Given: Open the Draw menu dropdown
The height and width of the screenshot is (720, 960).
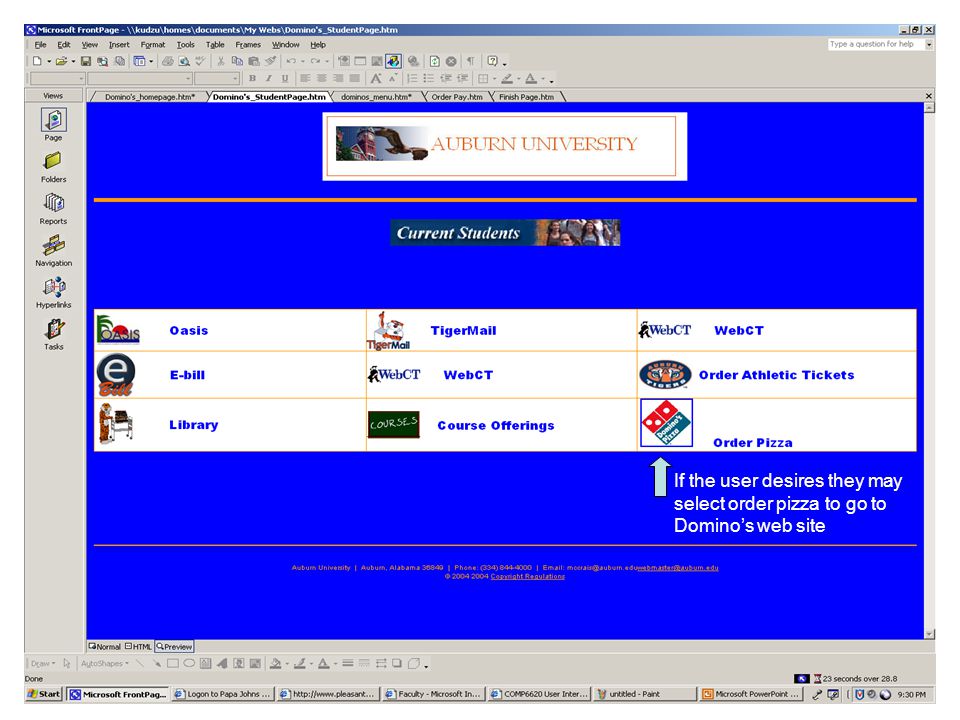Looking at the screenshot, I should [43, 663].
